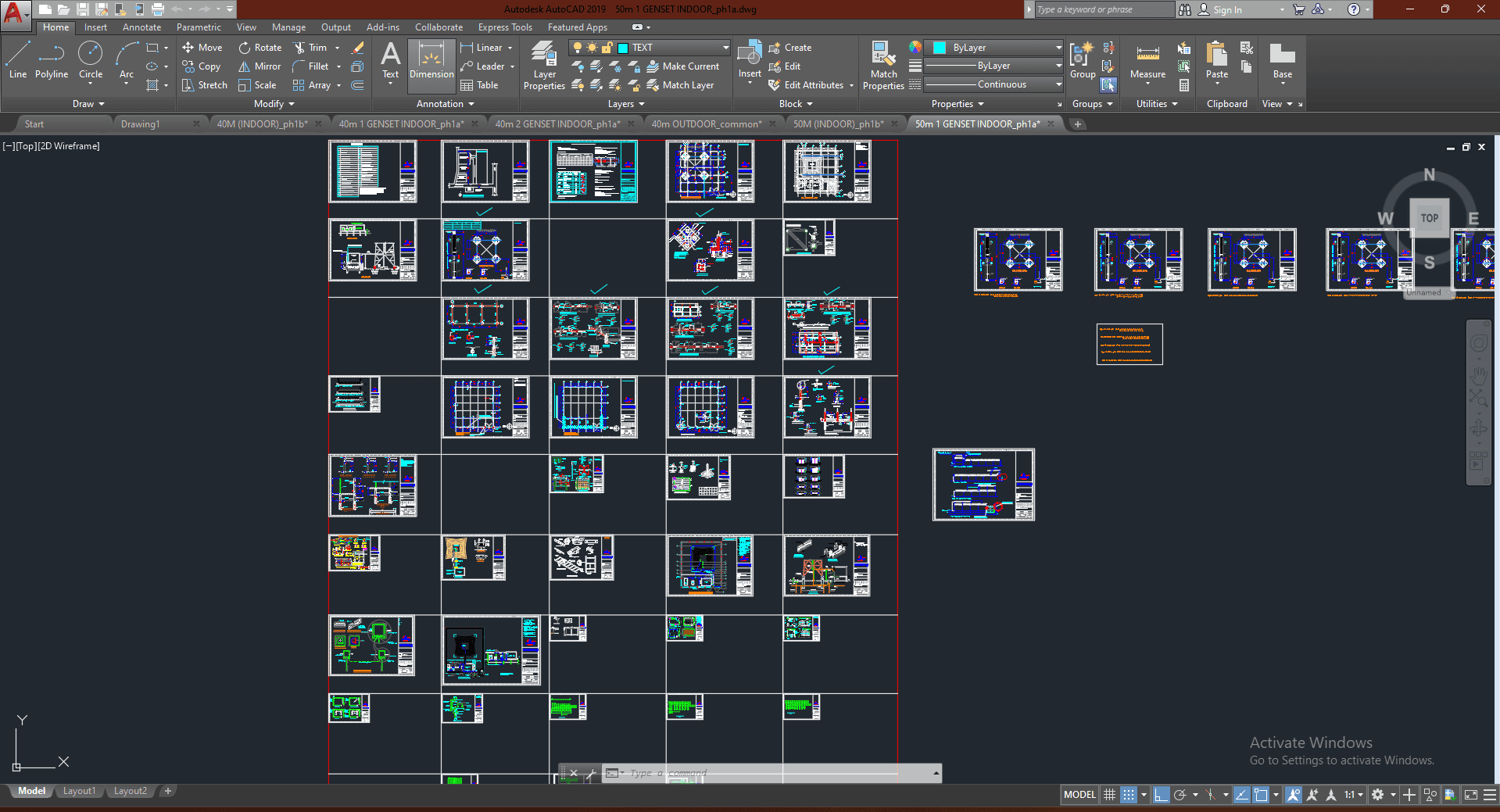The image size is (1500, 812).
Task: Switch to 40m OUTDOOR_common drawing tab
Action: [x=705, y=124]
